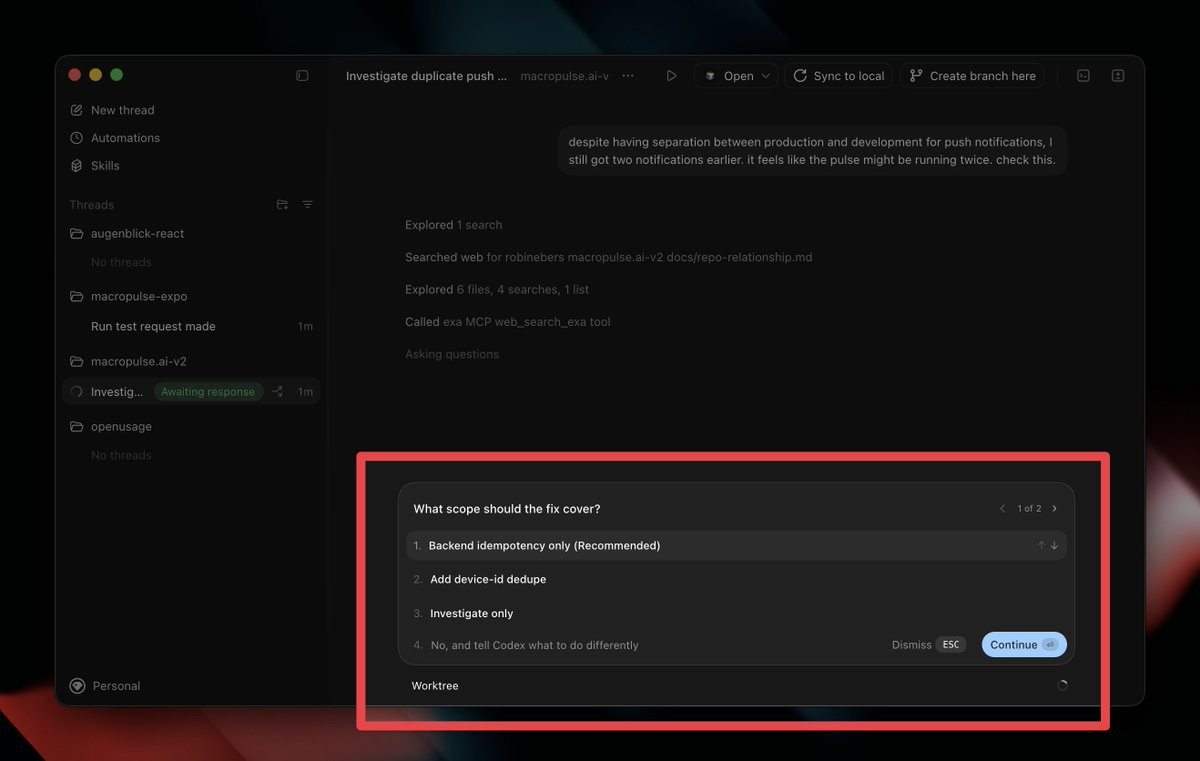Start a New thread
The width and height of the screenshot is (1200, 761).
112,110
